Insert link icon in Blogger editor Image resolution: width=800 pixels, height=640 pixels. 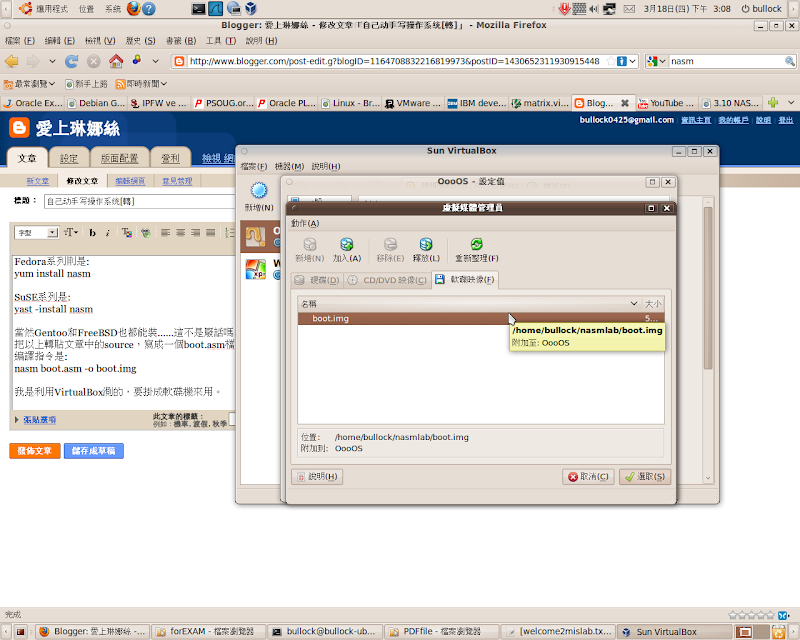tap(145, 233)
